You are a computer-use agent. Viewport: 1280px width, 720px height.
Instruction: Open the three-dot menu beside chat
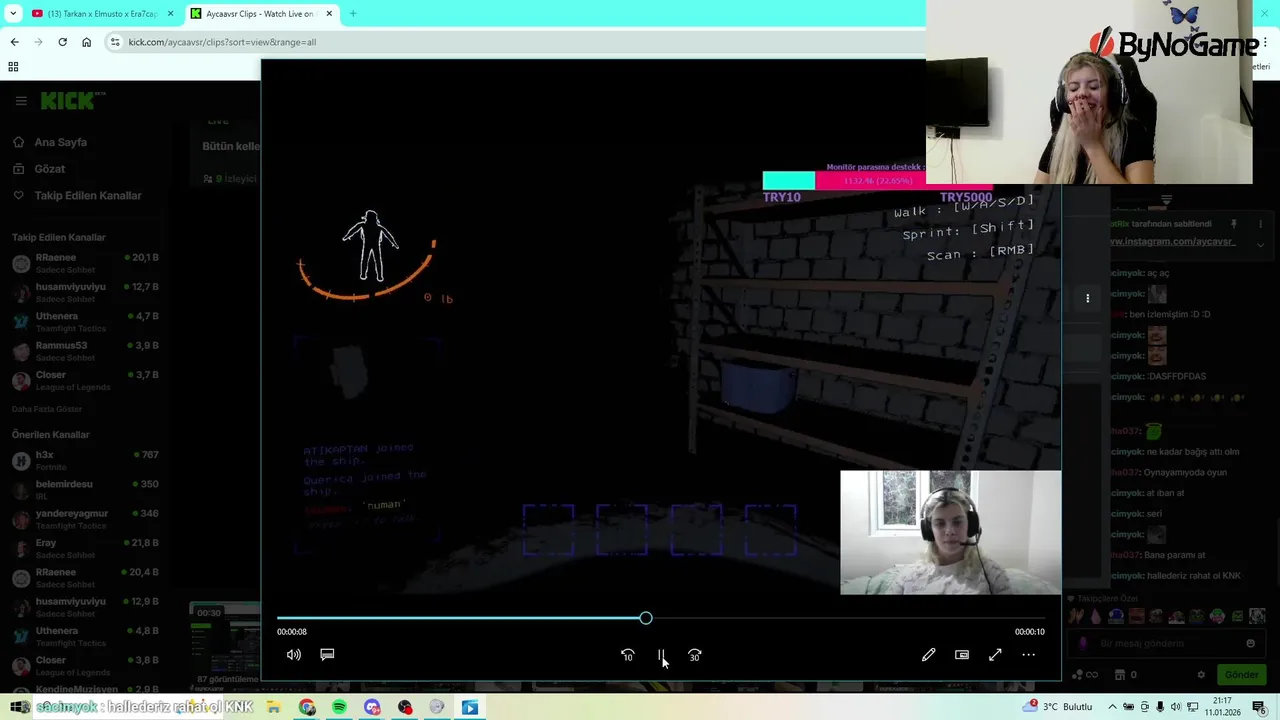coord(1087,298)
